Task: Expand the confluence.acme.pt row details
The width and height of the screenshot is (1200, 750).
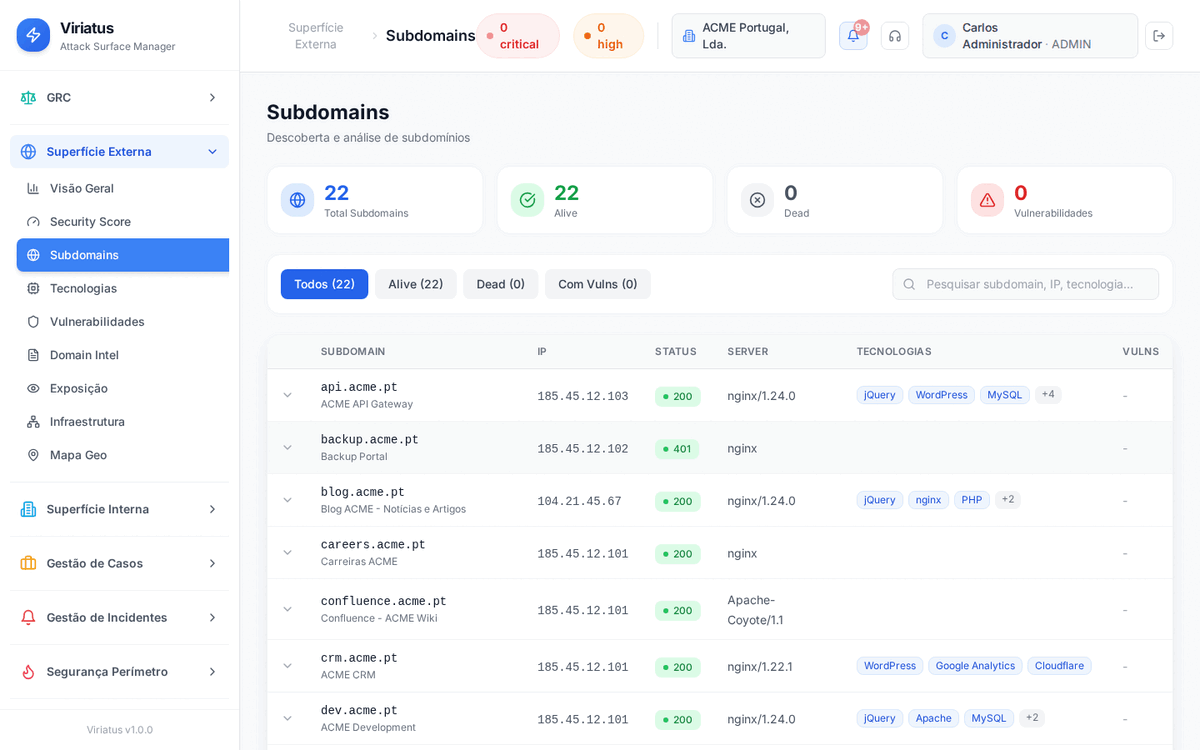Action: pos(288,609)
